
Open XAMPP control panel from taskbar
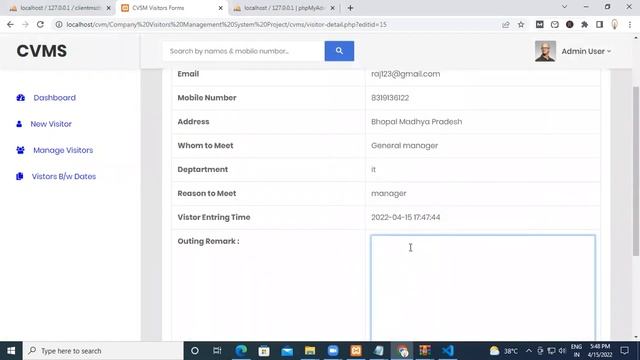click(x=356, y=351)
